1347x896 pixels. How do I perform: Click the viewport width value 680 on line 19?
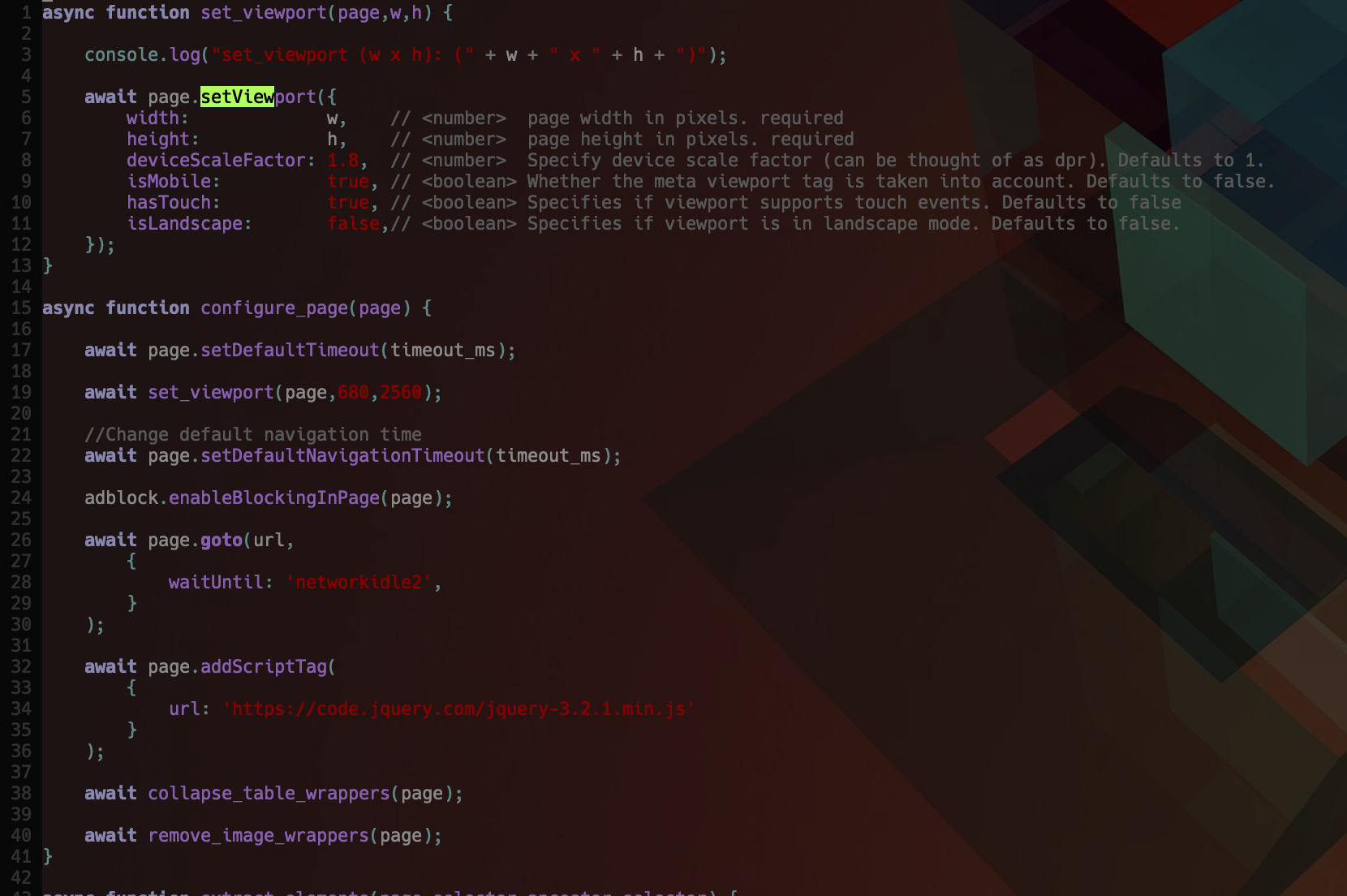tap(354, 392)
